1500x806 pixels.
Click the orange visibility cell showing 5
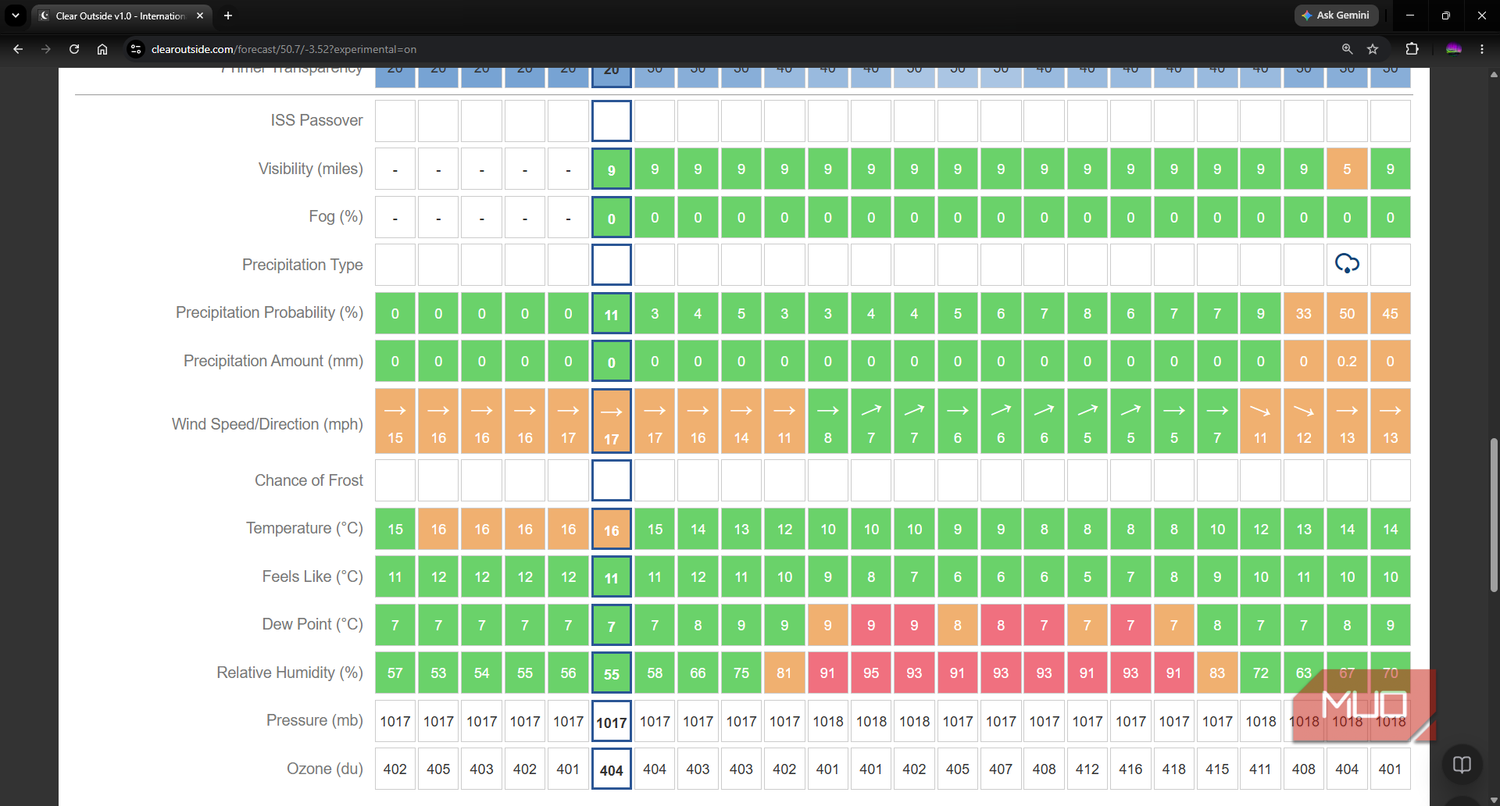pyautogui.click(x=1347, y=169)
